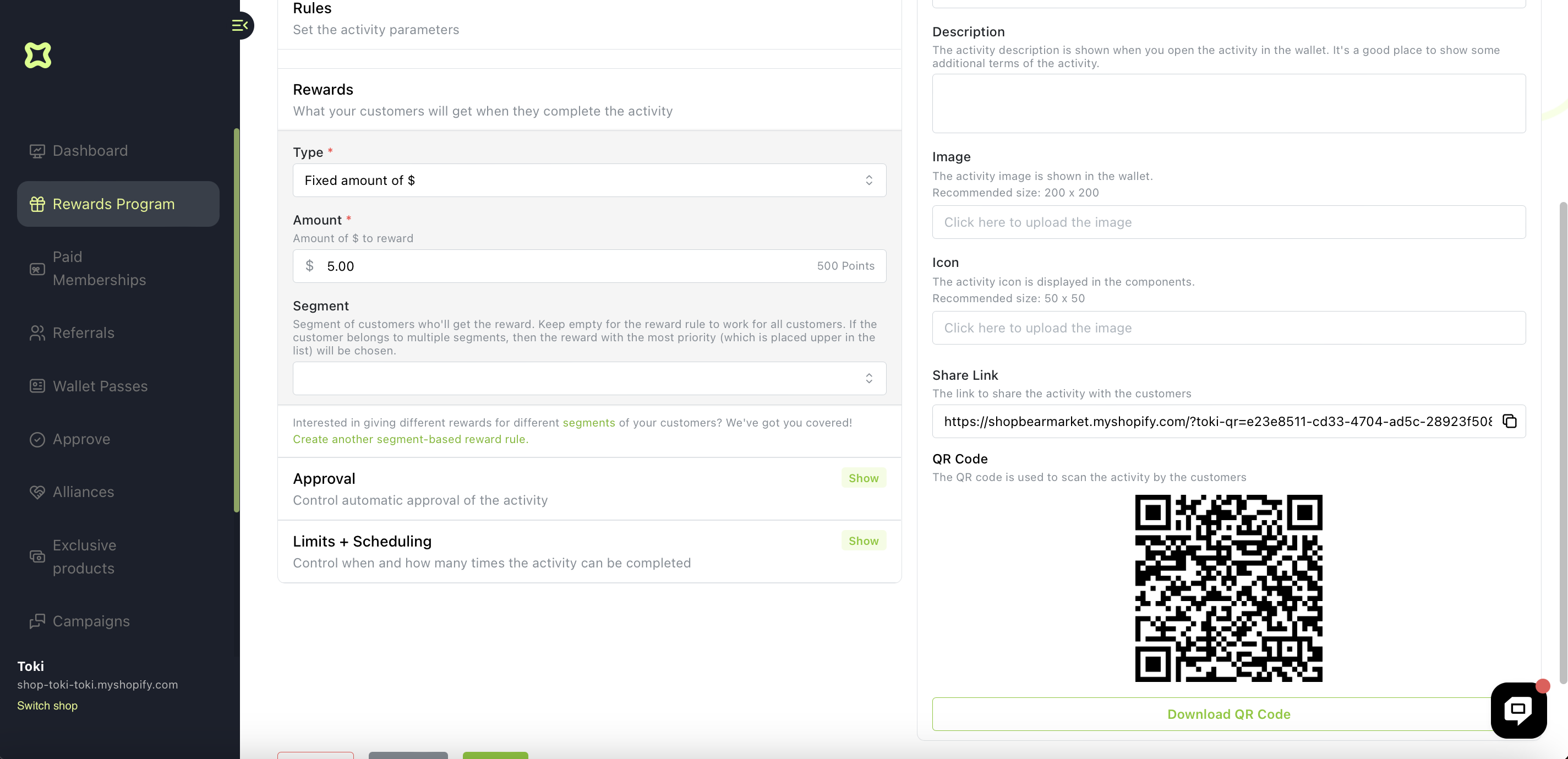
Task: Open Paid Memberships in the sidebar
Action: [x=99, y=269]
